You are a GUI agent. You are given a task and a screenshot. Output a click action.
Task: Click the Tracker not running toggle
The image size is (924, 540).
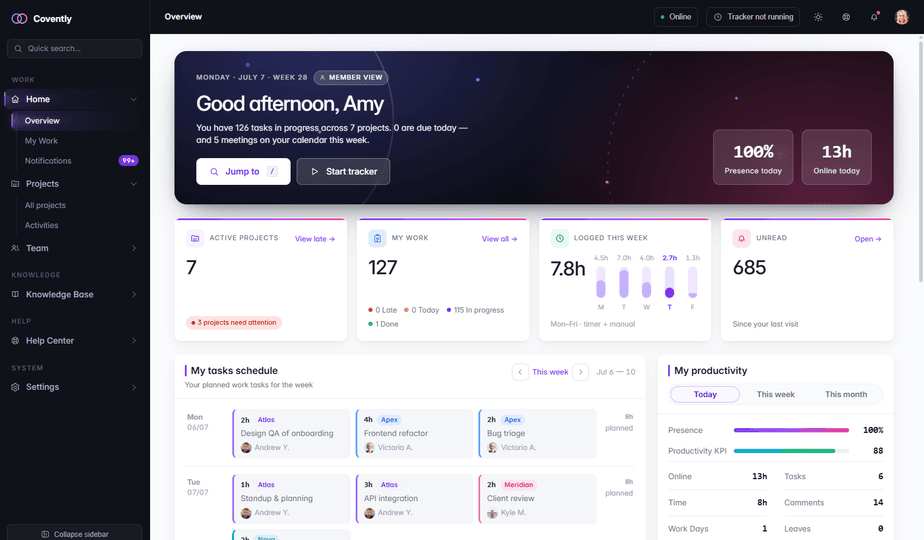point(753,17)
